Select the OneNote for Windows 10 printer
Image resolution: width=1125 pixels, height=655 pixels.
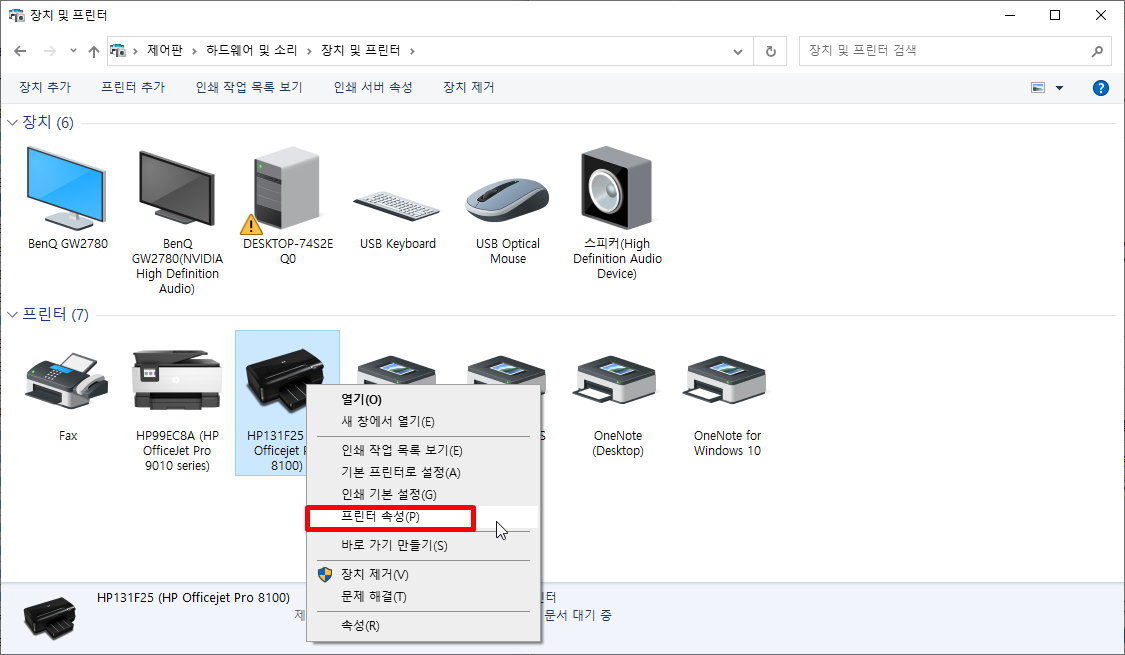[x=727, y=380]
